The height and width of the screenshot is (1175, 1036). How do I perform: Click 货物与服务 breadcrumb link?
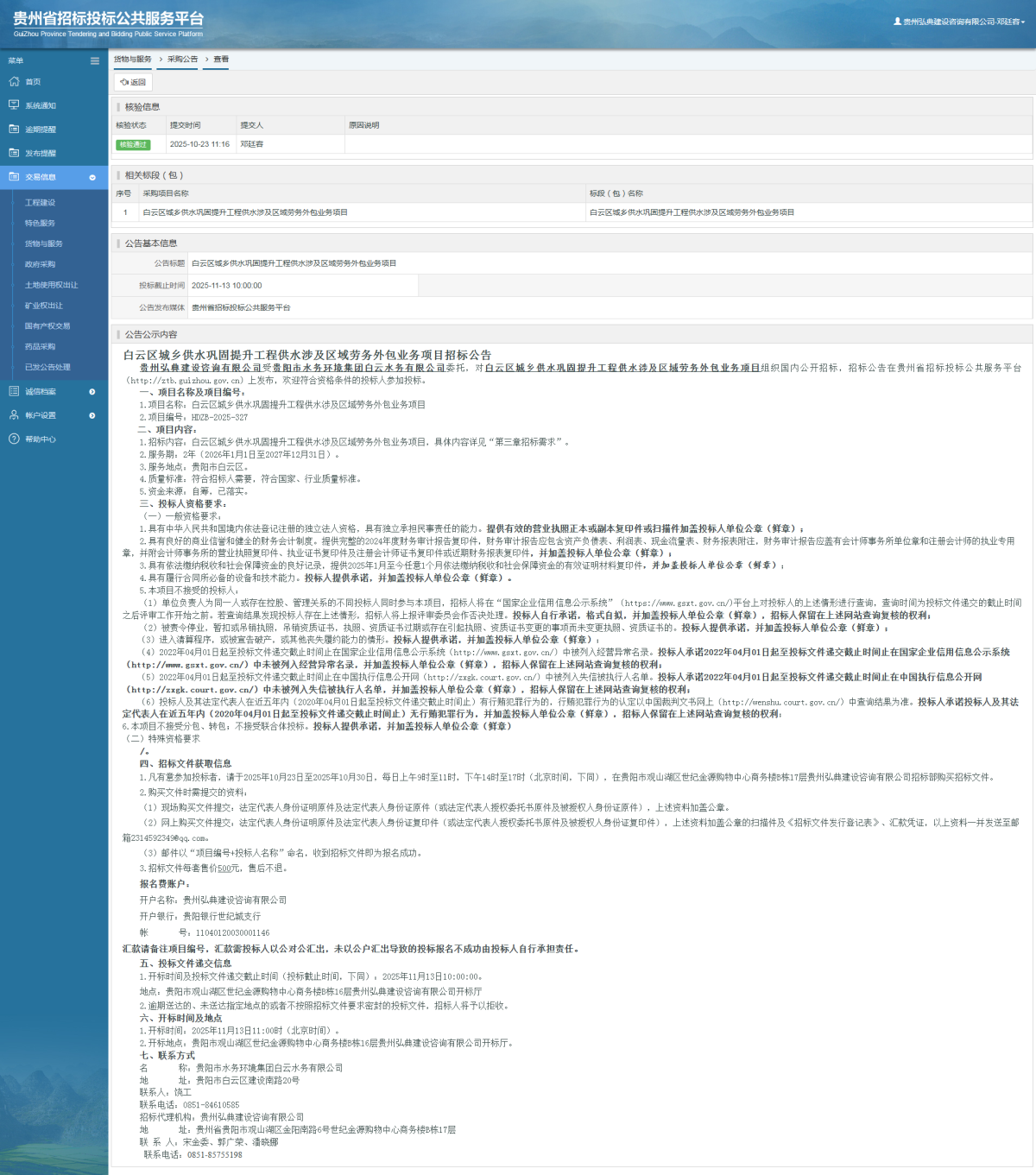(132, 59)
